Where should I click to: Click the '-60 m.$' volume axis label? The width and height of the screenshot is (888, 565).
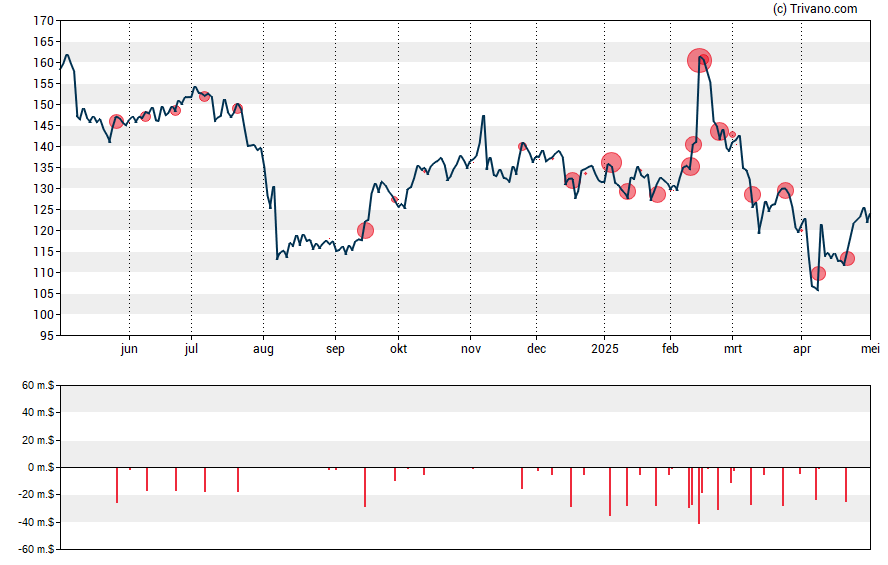pyautogui.click(x=36, y=549)
